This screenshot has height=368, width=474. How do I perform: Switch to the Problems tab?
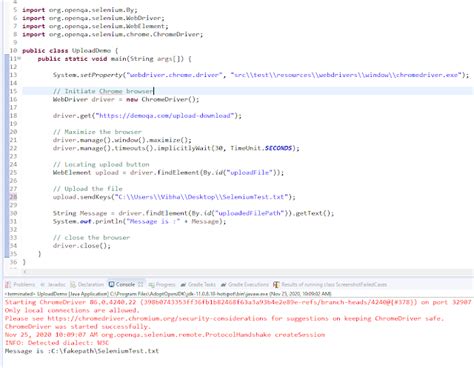point(20,284)
